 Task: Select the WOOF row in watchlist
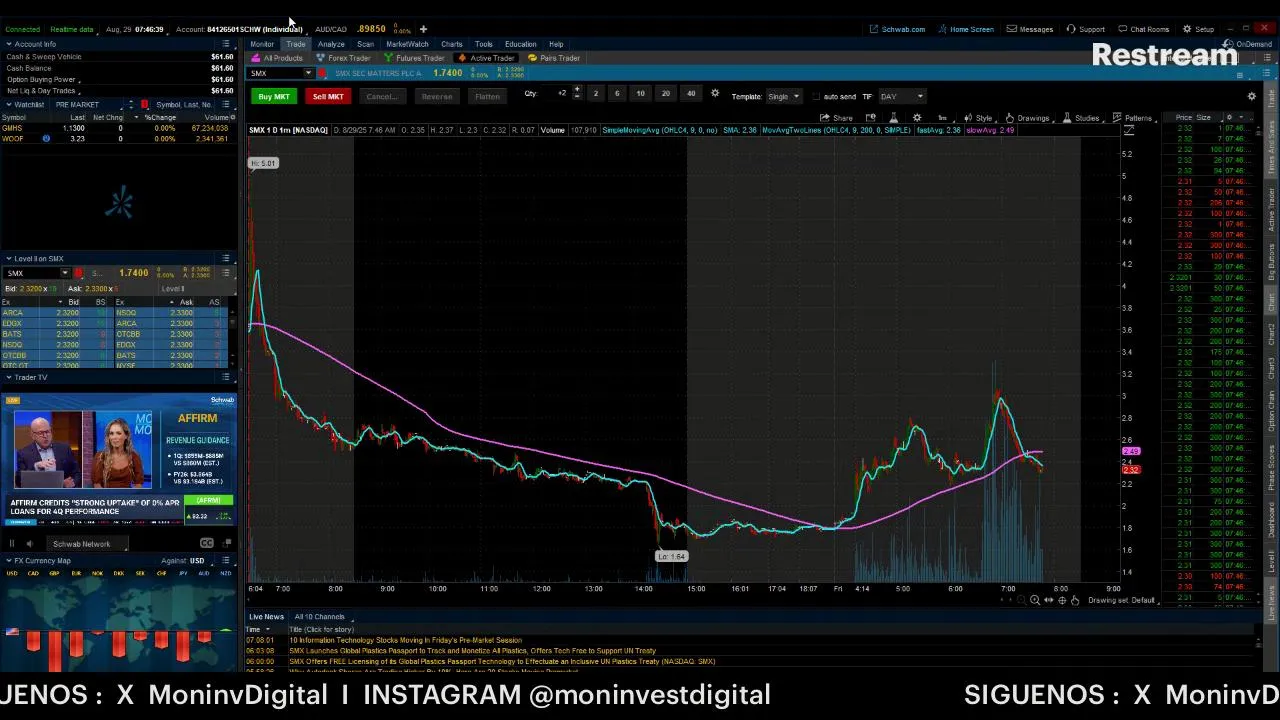pos(117,139)
